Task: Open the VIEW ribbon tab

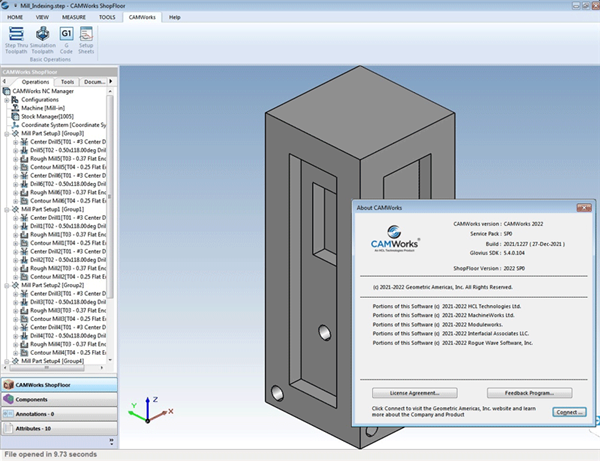Action: (42, 17)
